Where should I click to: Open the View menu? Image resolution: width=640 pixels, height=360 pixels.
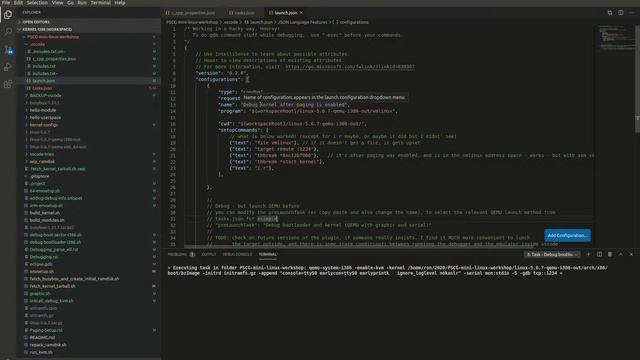tap(58, 2)
